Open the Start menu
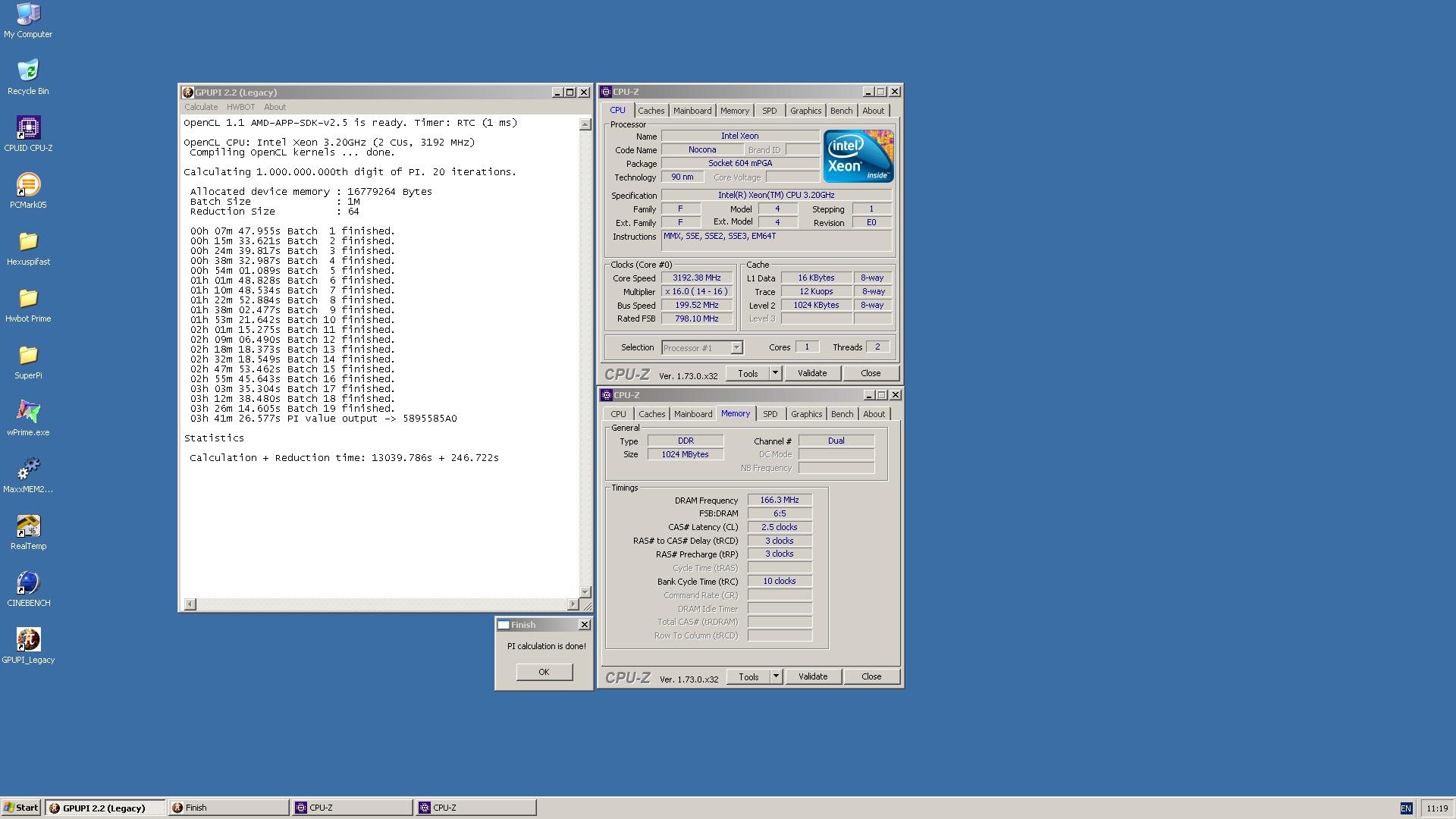The image size is (1456, 819). 21,808
